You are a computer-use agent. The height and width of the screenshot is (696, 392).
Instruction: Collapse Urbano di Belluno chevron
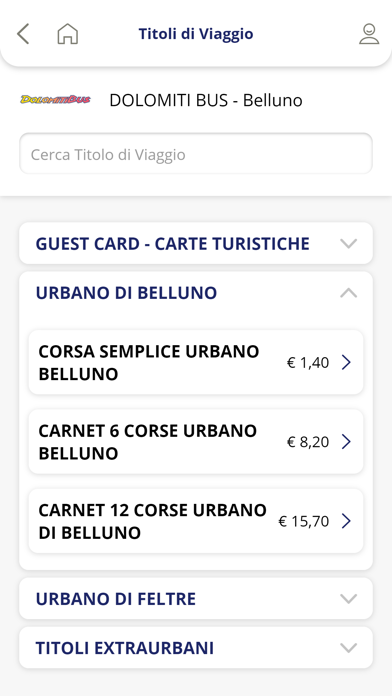click(348, 293)
